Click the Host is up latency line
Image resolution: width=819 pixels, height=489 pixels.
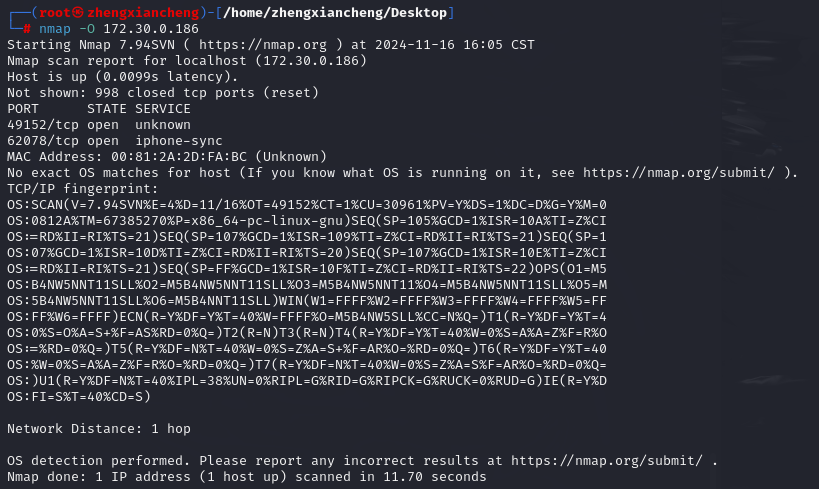click(x=123, y=77)
